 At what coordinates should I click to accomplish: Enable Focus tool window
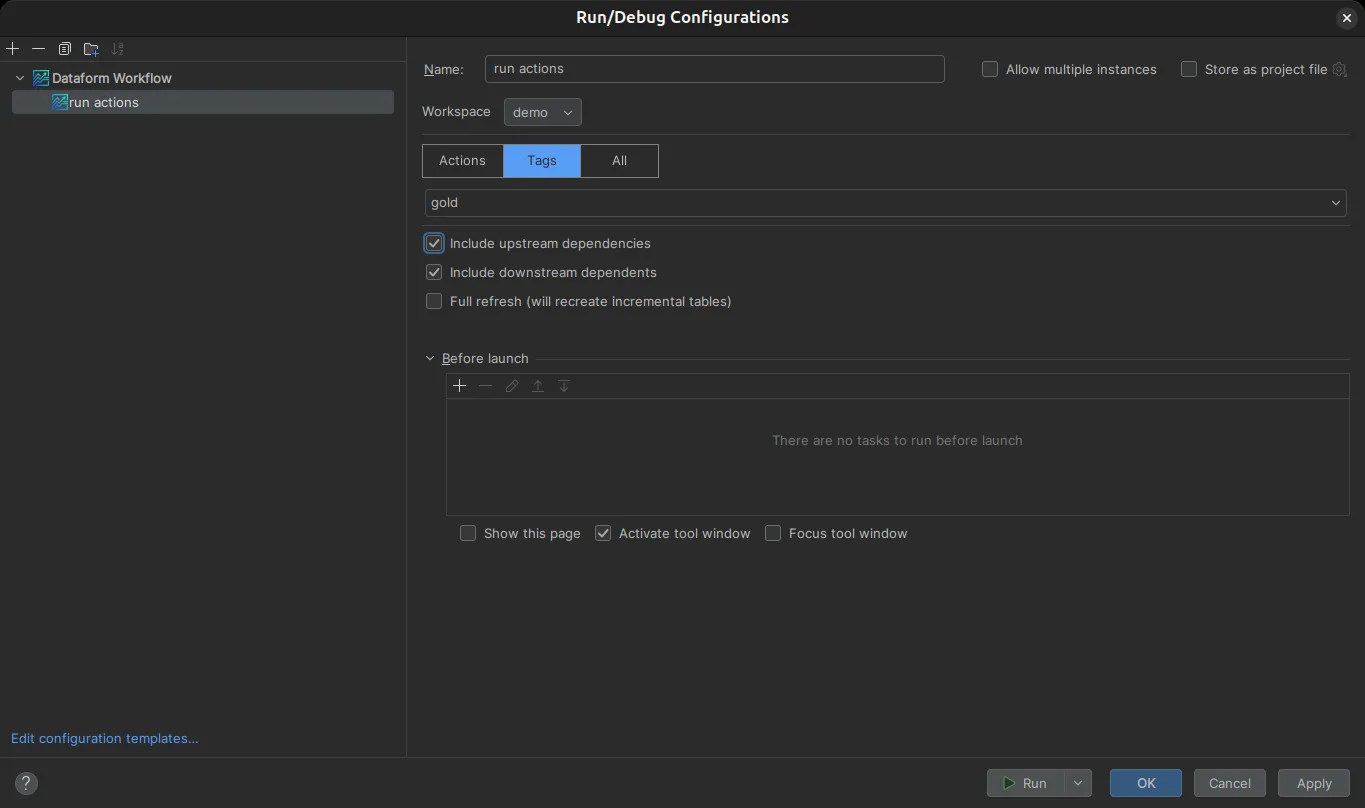(x=773, y=533)
